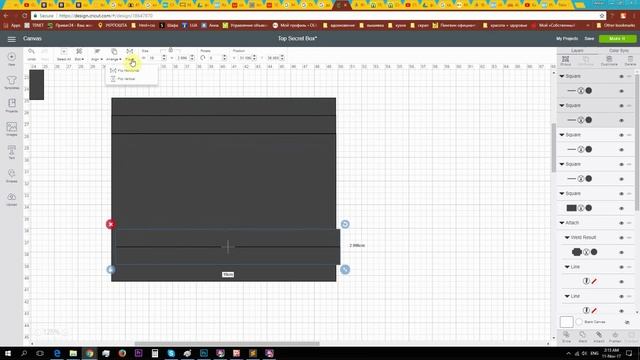Bookmark this page with star icon
This screenshot has height=360, width=640.
click(602, 16)
